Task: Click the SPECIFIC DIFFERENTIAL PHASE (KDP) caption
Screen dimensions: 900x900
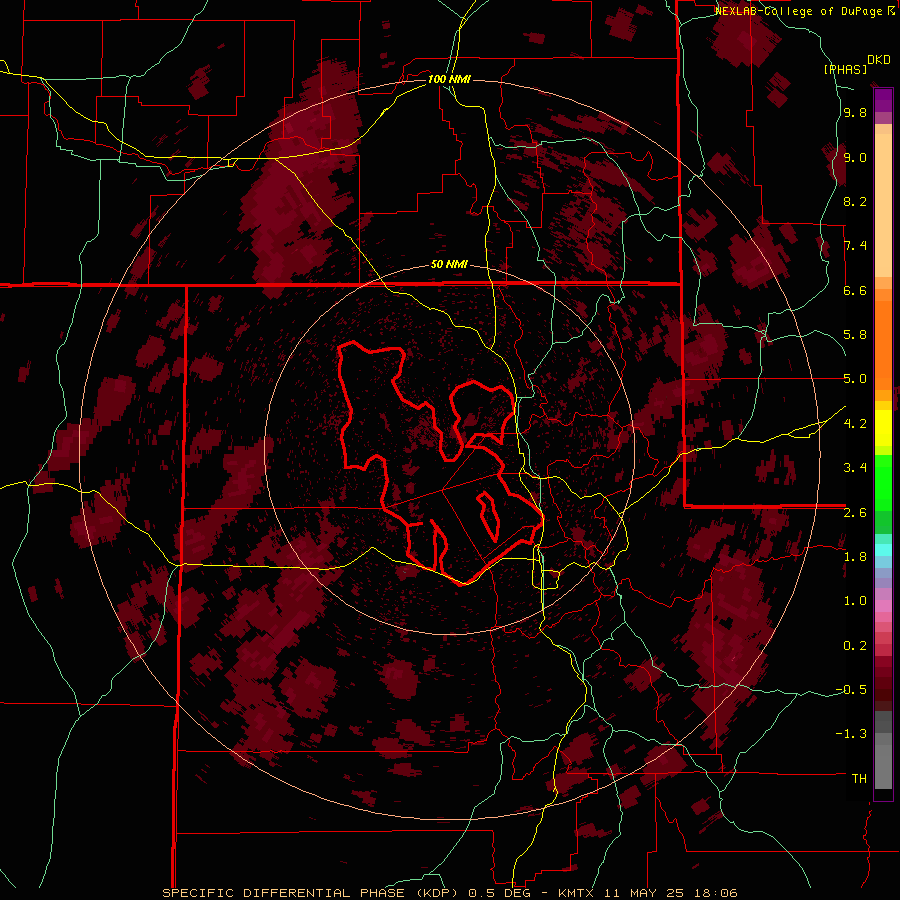Action: (x=312, y=893)
